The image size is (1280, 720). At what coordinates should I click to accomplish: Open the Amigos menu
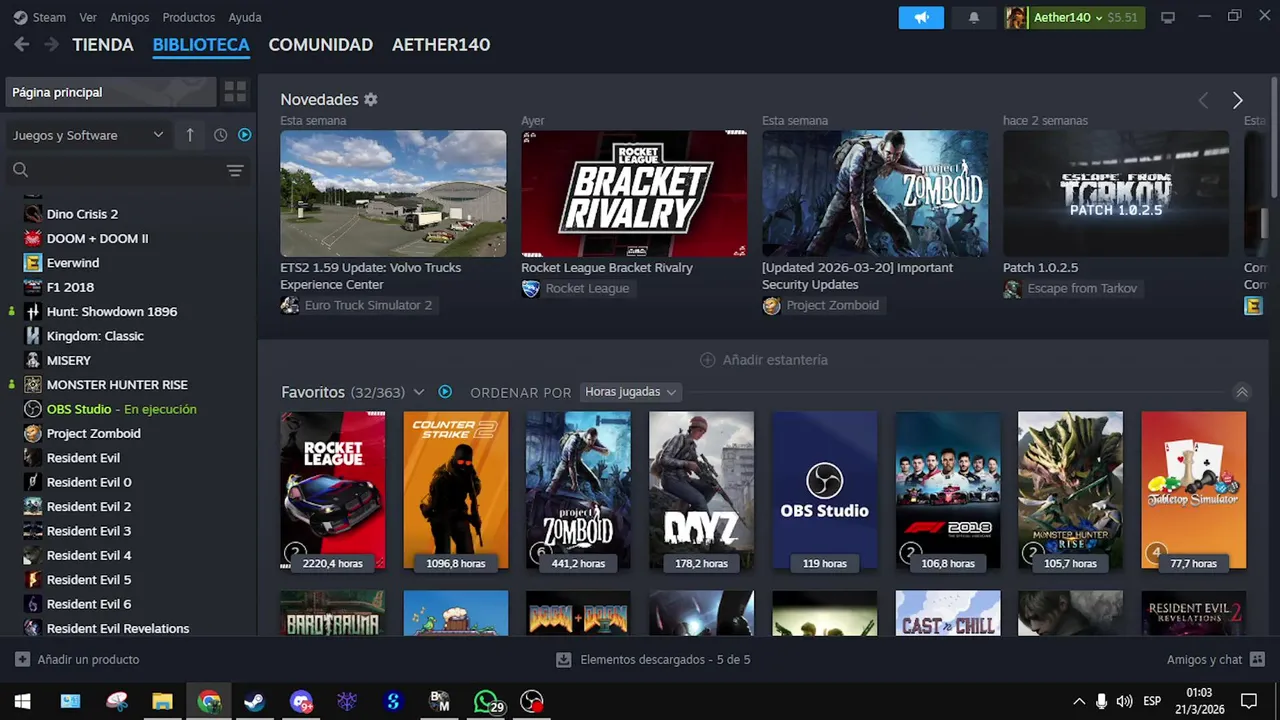click(x=129, y=17)
